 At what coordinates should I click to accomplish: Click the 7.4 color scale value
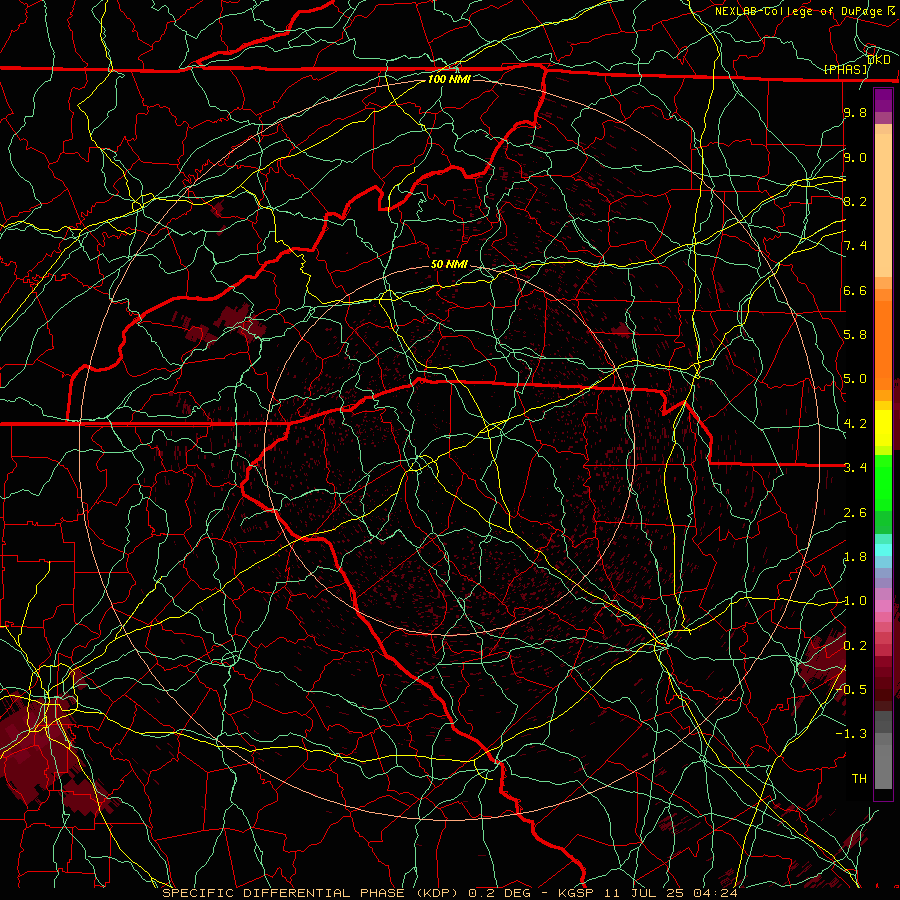(x=855, y=246)
